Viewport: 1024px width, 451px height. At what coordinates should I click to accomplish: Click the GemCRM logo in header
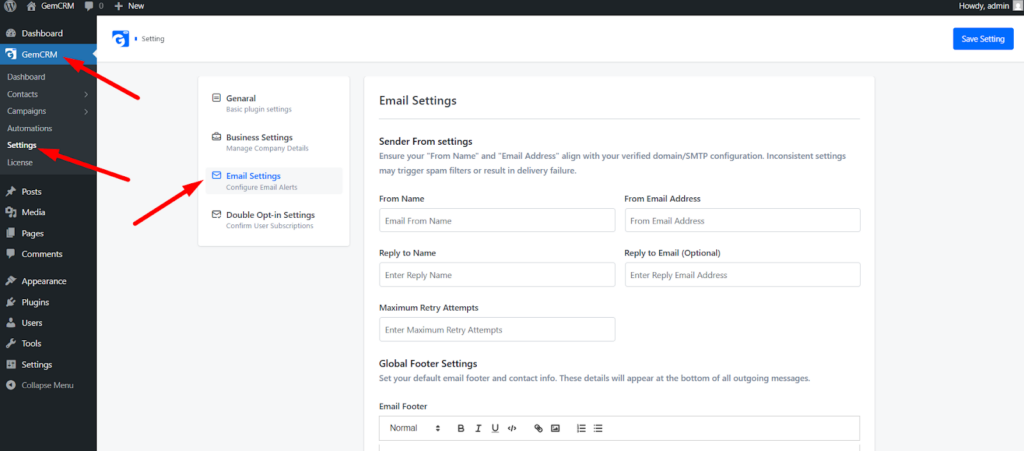click(120, 39)
